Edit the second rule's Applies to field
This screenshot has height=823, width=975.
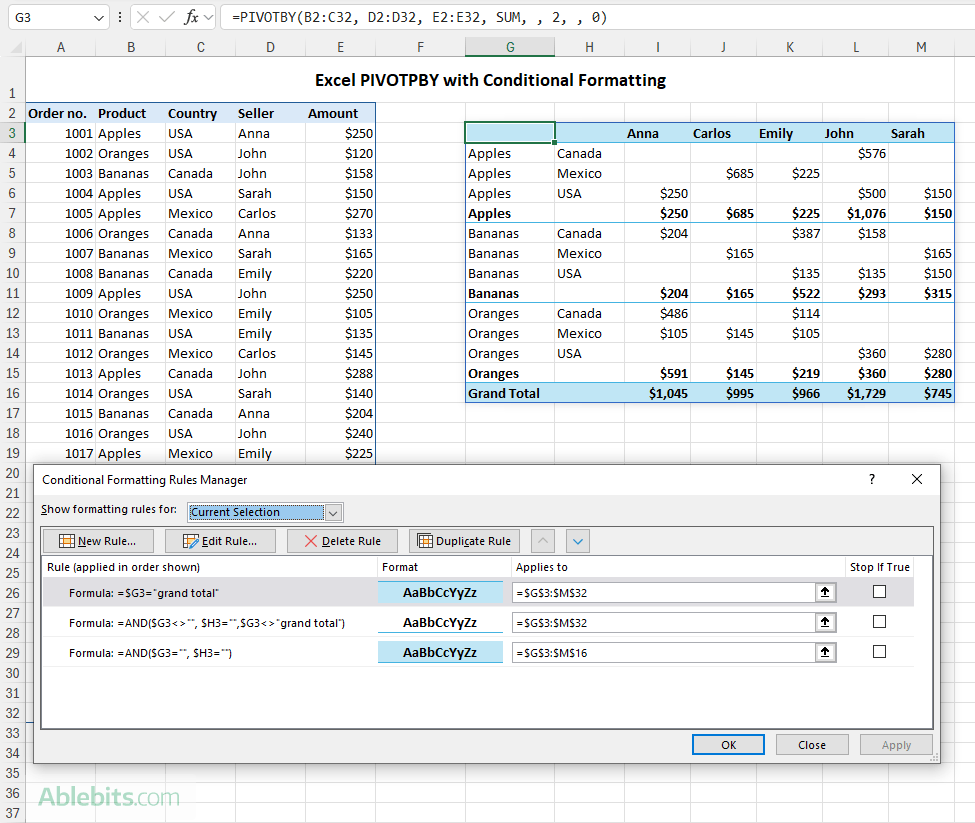click(x=663, y=622)
